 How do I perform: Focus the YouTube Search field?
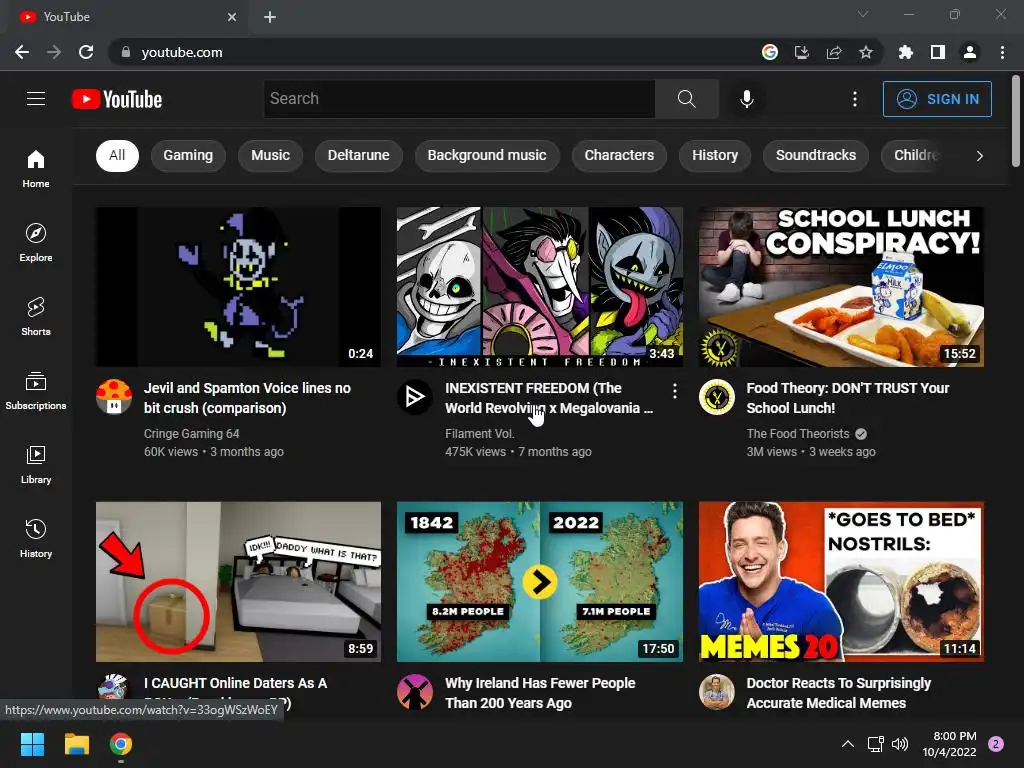click(x=459, y=99)
